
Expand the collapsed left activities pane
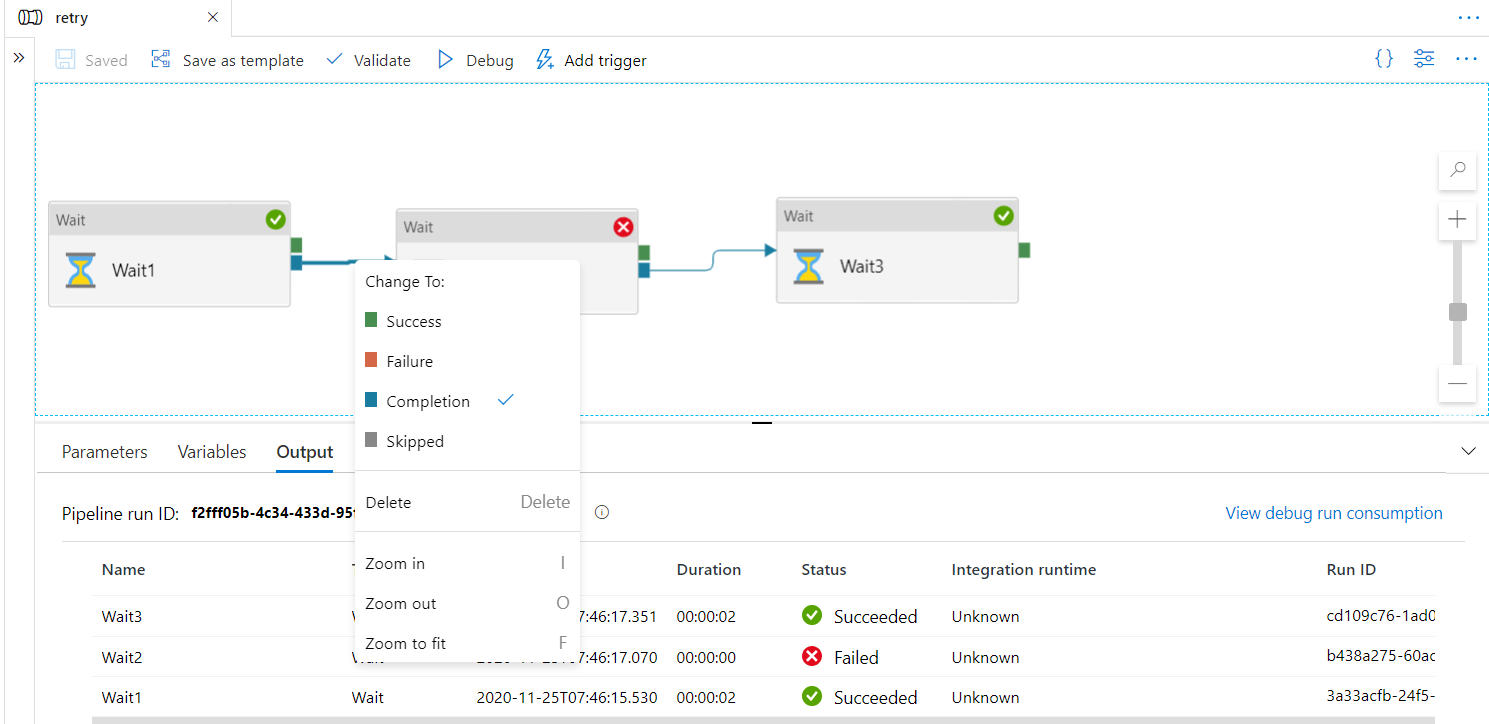pyautogui.click(x=18, y=58)
